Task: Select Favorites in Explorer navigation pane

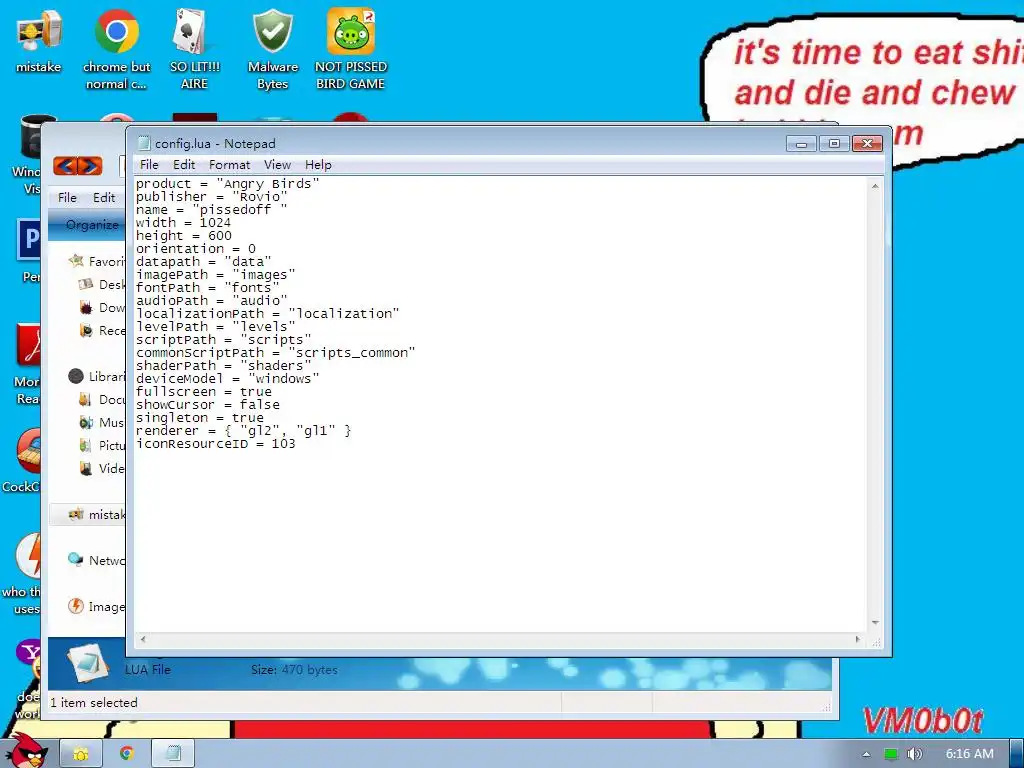Action: pyautogui.click(x=98, y=261)
